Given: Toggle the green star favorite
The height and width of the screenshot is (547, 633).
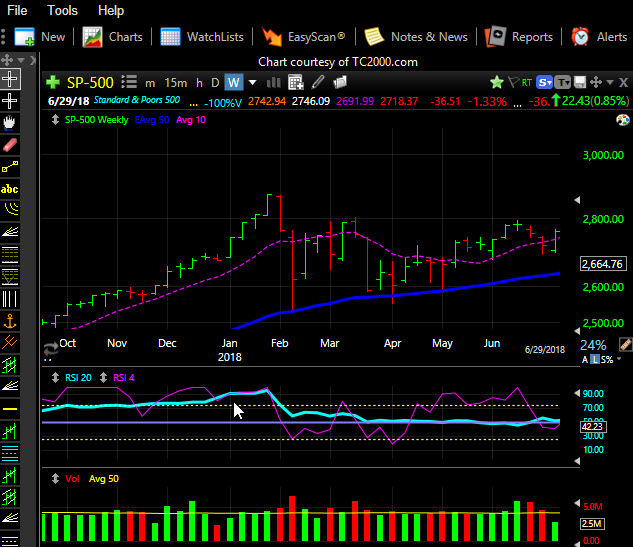Looking at the screenshot, I should pyautogui.click(x=497, y=82).
